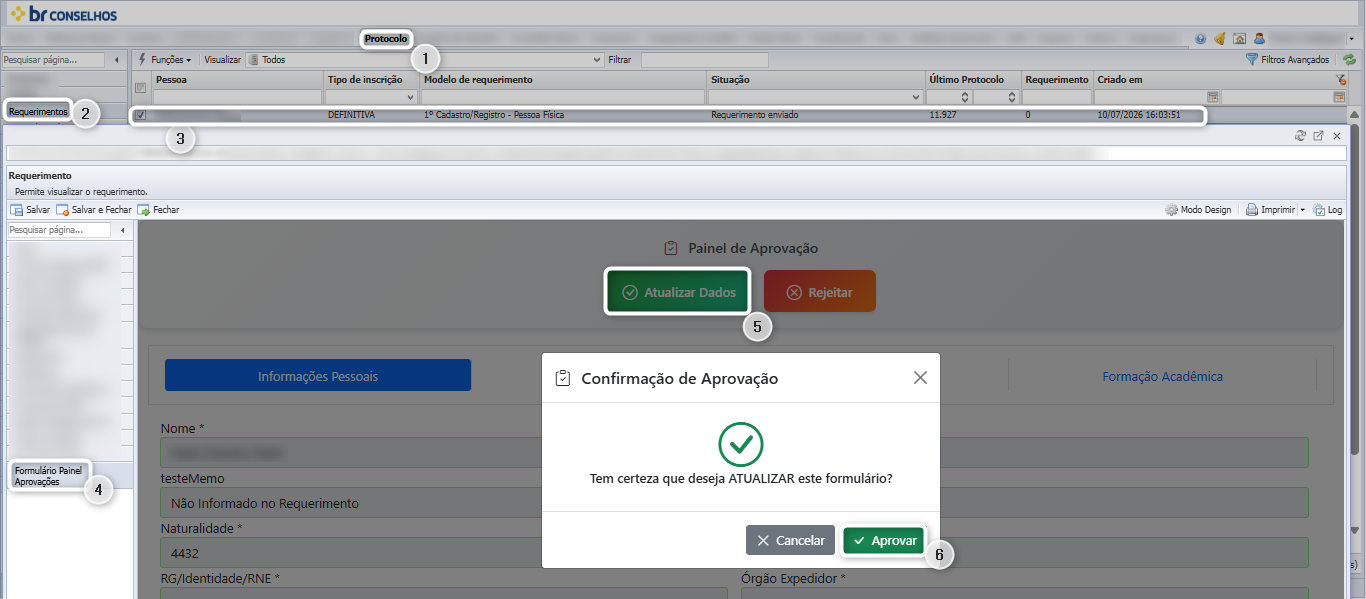Click Cancelar in the confirmation dialog
This screenshot has width=1366, height=599.
[x=790, y=540]
